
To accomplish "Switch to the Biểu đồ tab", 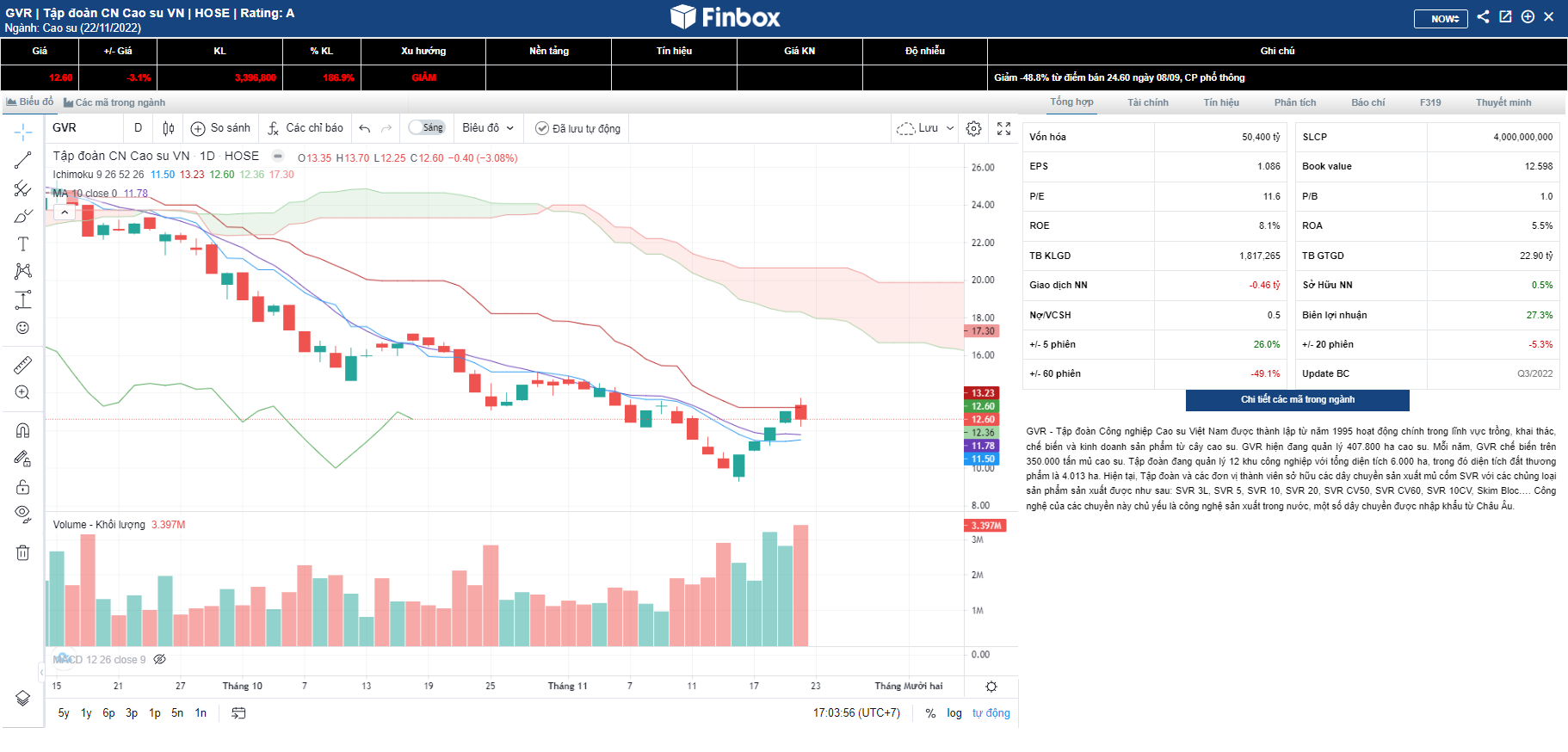I will click(x=29, y=102).
